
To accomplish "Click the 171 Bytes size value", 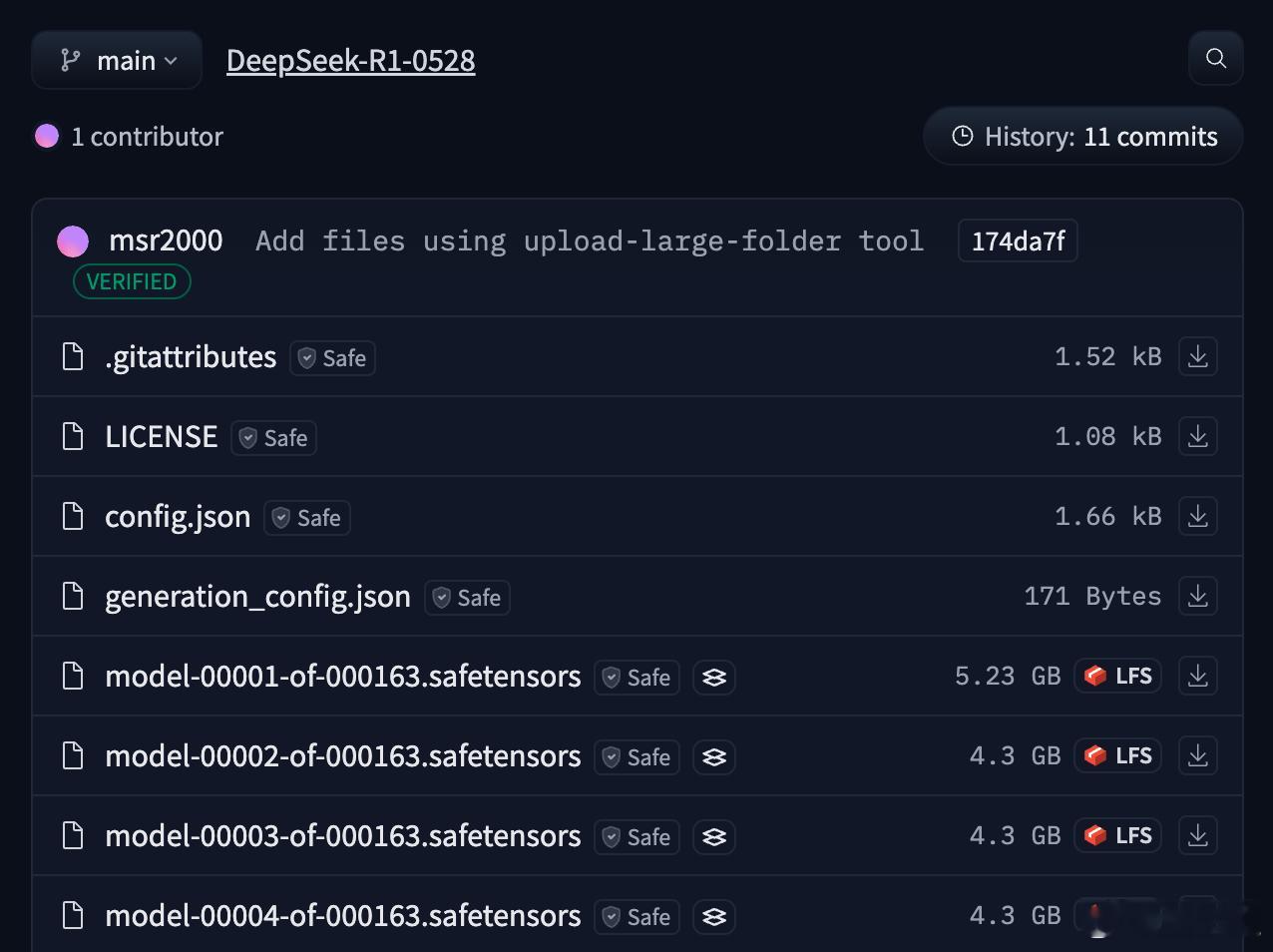I will [1092, 596].
